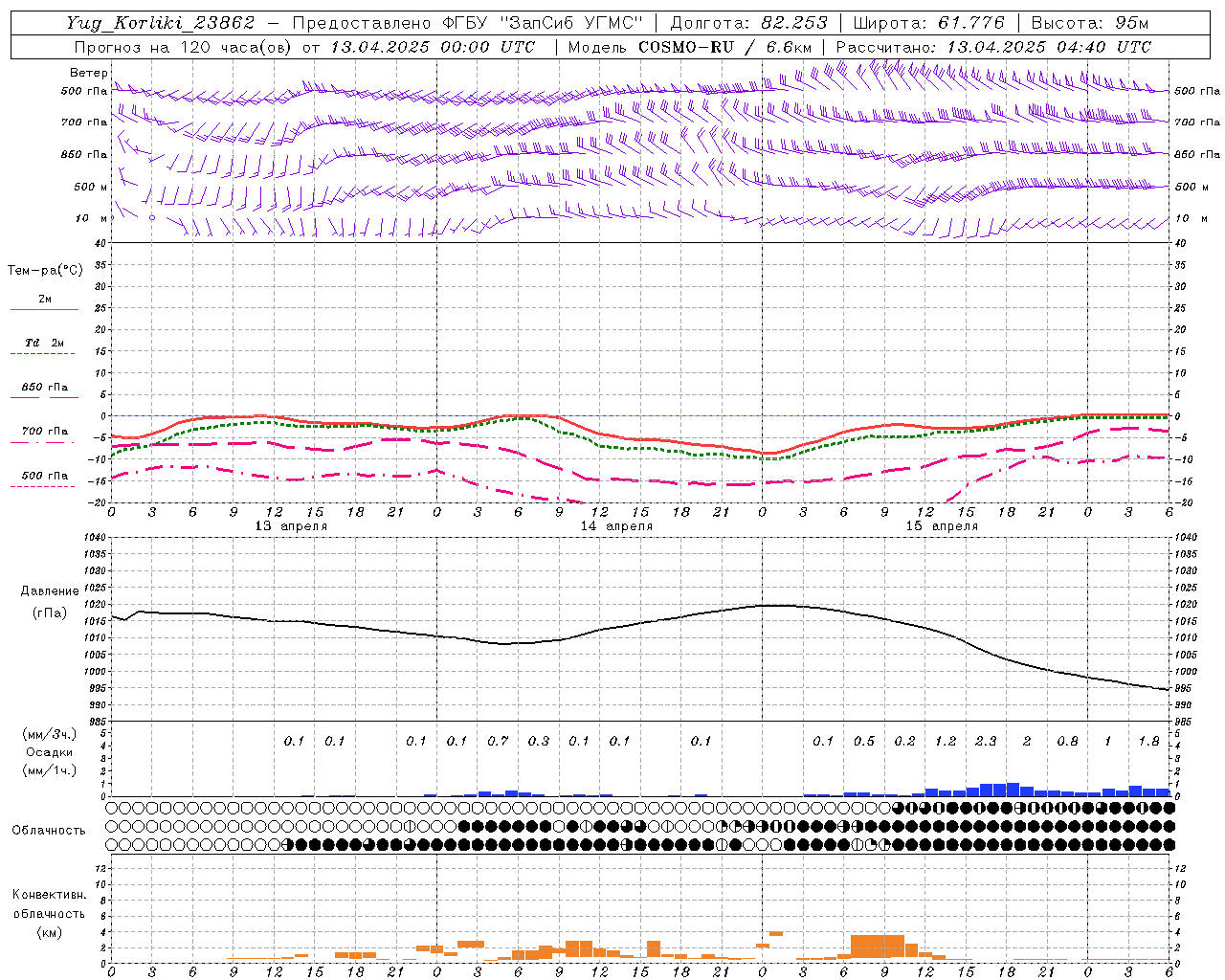This screenshot has height=980, width=1225.
Task: Click the date label 13 апреля
Action: [x=291, y=526]
